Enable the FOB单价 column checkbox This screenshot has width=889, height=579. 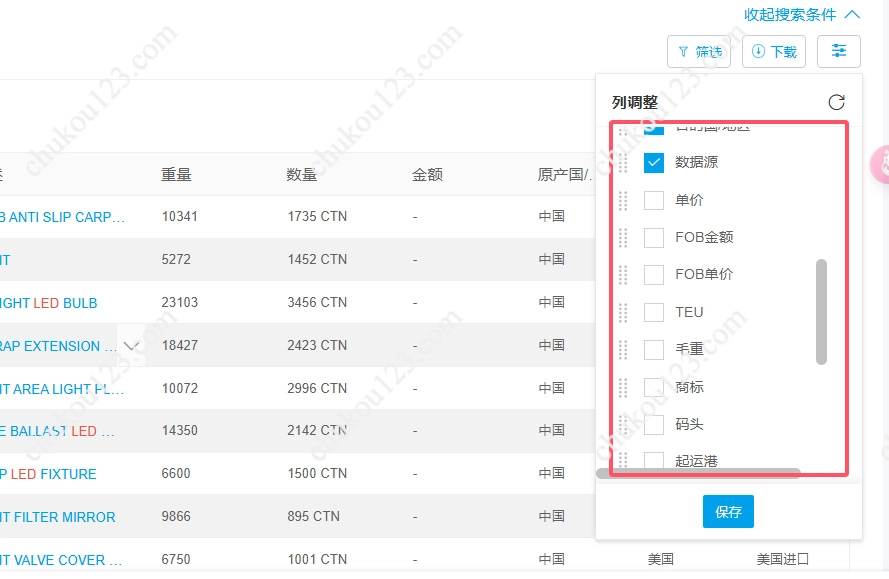pyautogui.click(x=654, y=274)
